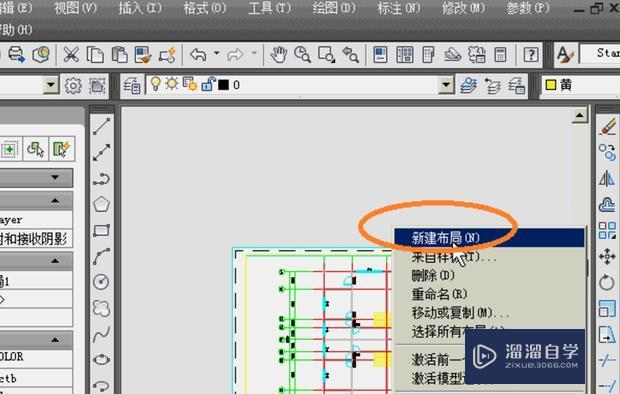Click the Match Properties brush icon
Image resolution: width=620 pixels, height=394 pixels.
[x=143, y=55]
